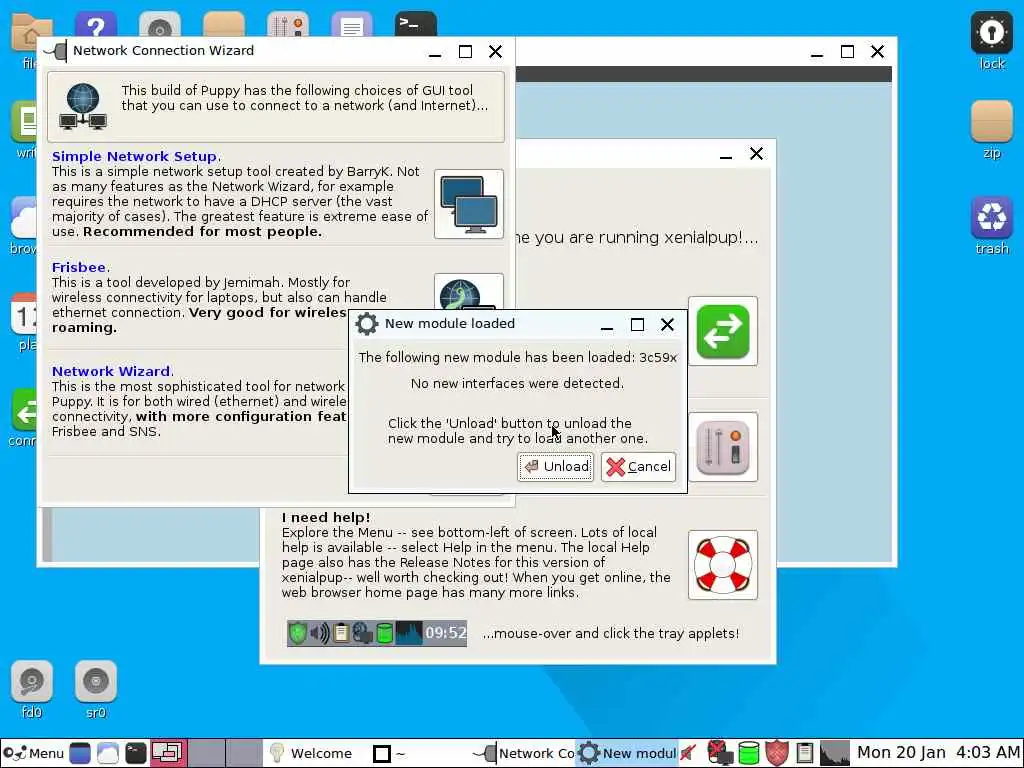
Task: Open the sr0 optical drive icon
Action: click(96, 681)
